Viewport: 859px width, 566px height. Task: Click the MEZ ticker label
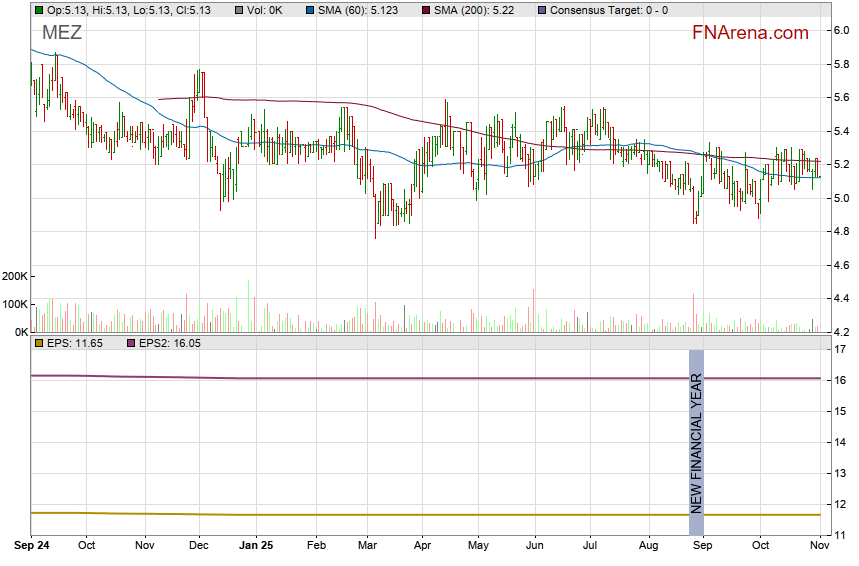click(x=62, y=33)
